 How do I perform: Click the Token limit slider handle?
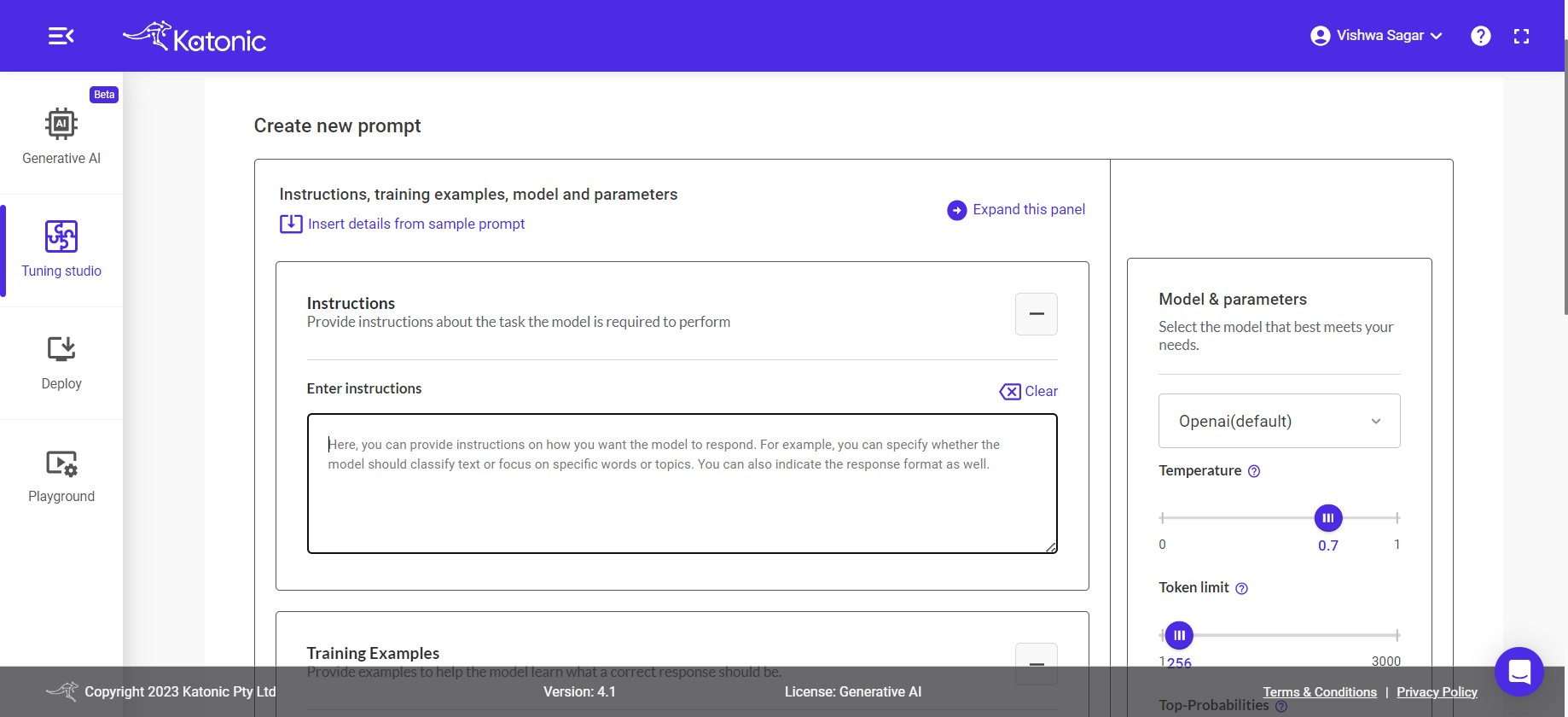tap(1179, 635)
